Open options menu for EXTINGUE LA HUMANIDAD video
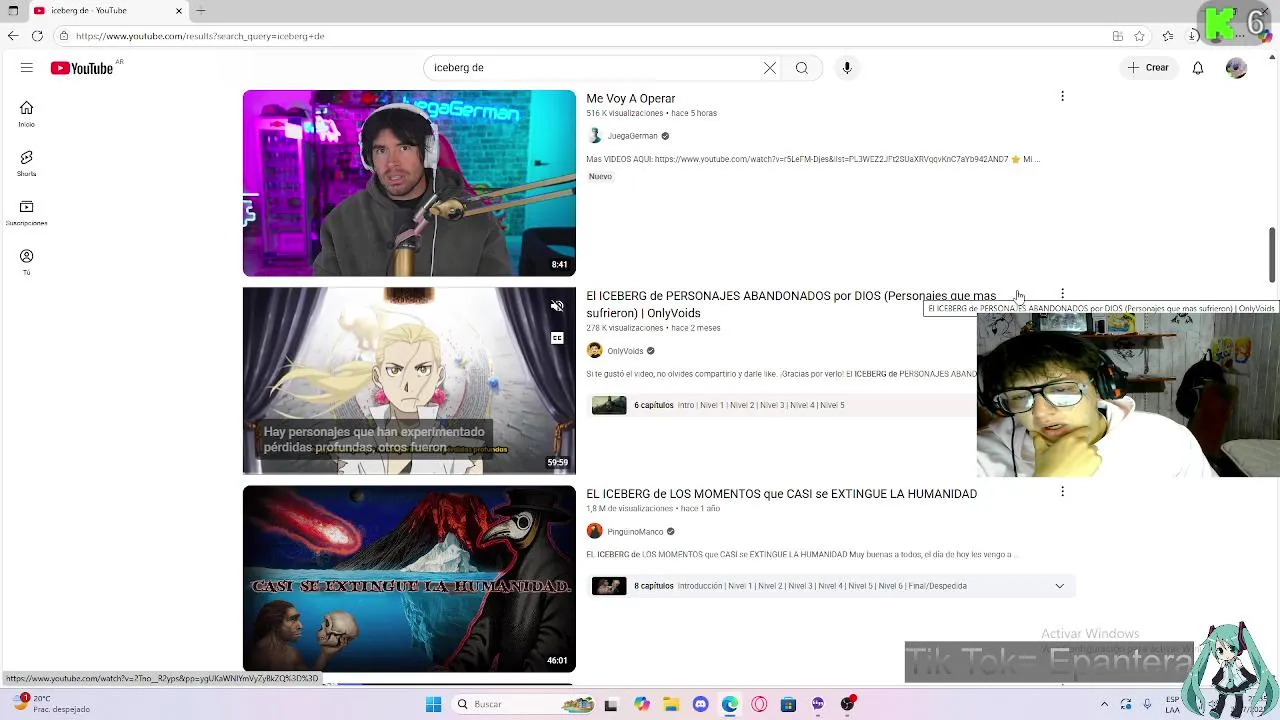The width and height of the screenshot is (1280, 720). [1062, 492]
